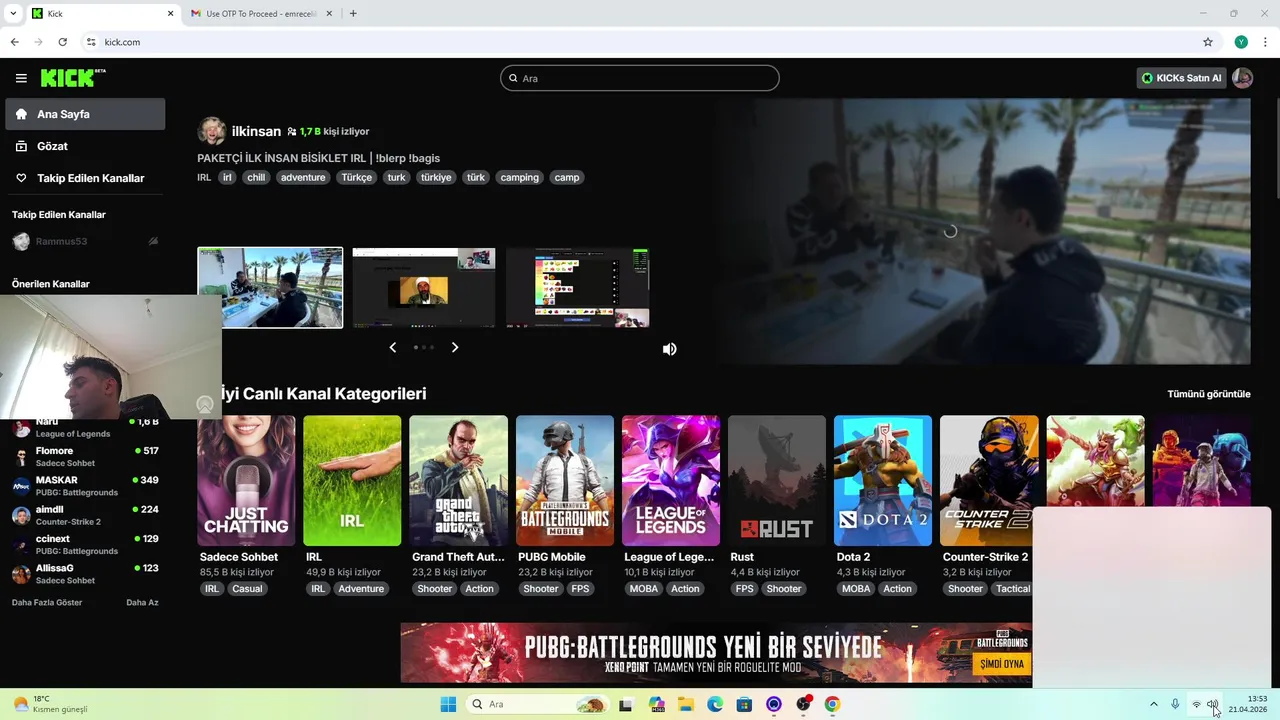The height and width of the screenshot is (720, 1280).
Task: Click the Rammus53 offline channel icon
Action: [x=21, y=241]
